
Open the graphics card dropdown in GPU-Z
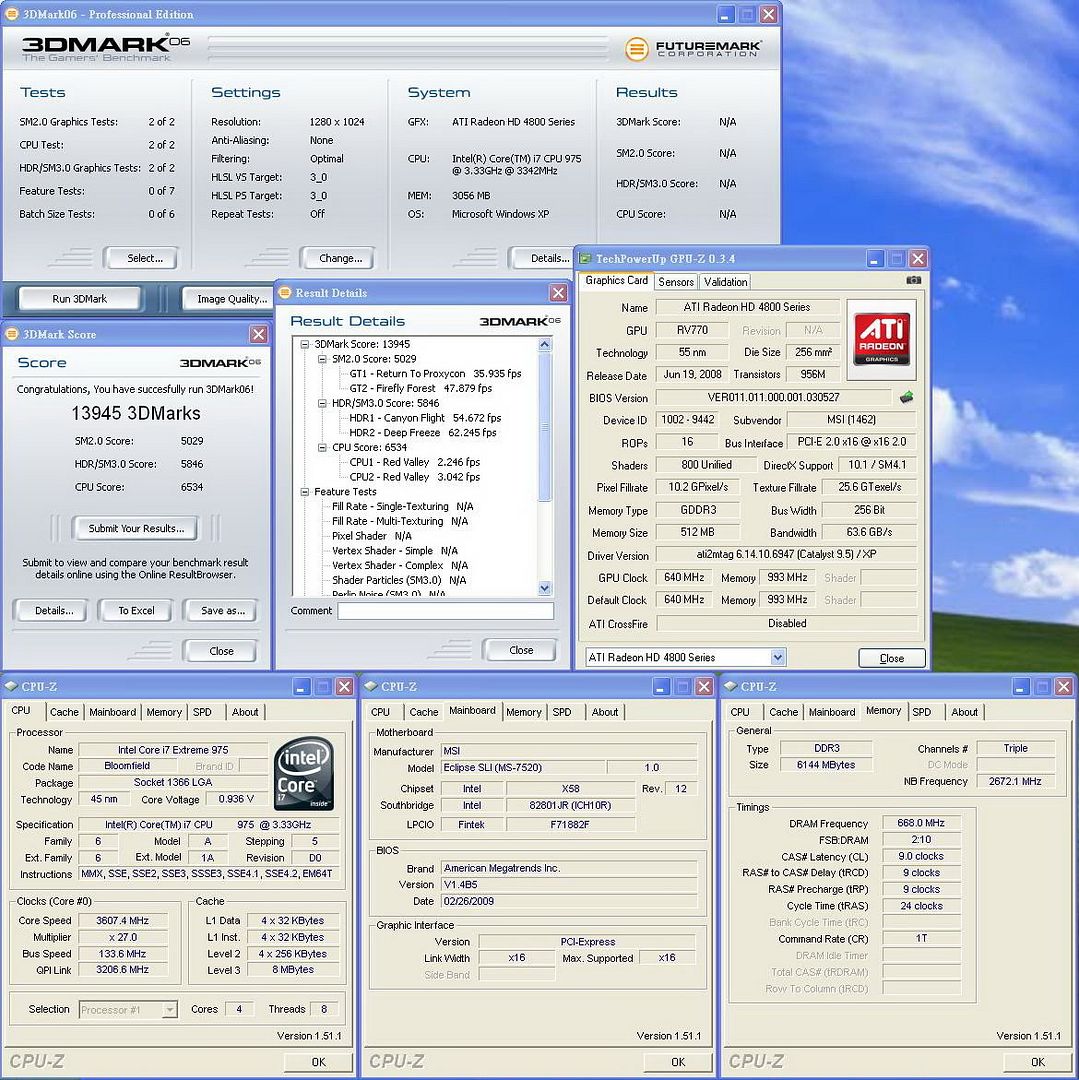(x=777, y=657)
